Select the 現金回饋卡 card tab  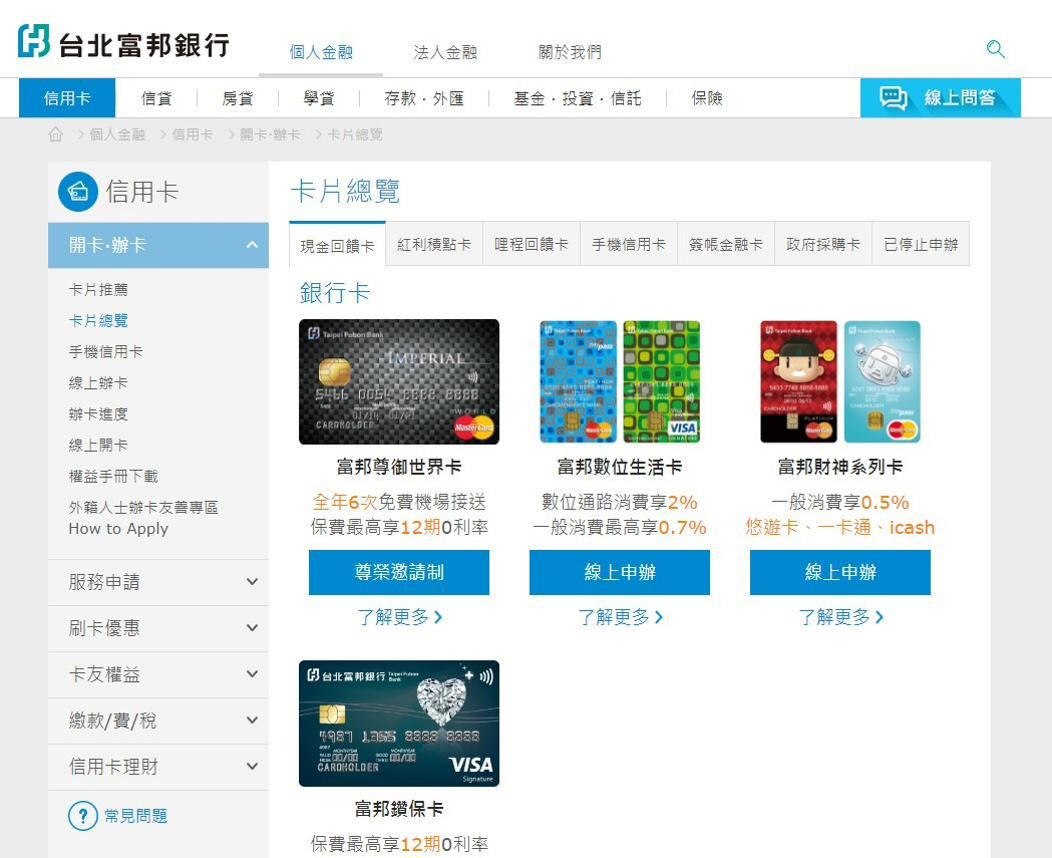pyautogui.click(x=337, y=245)
